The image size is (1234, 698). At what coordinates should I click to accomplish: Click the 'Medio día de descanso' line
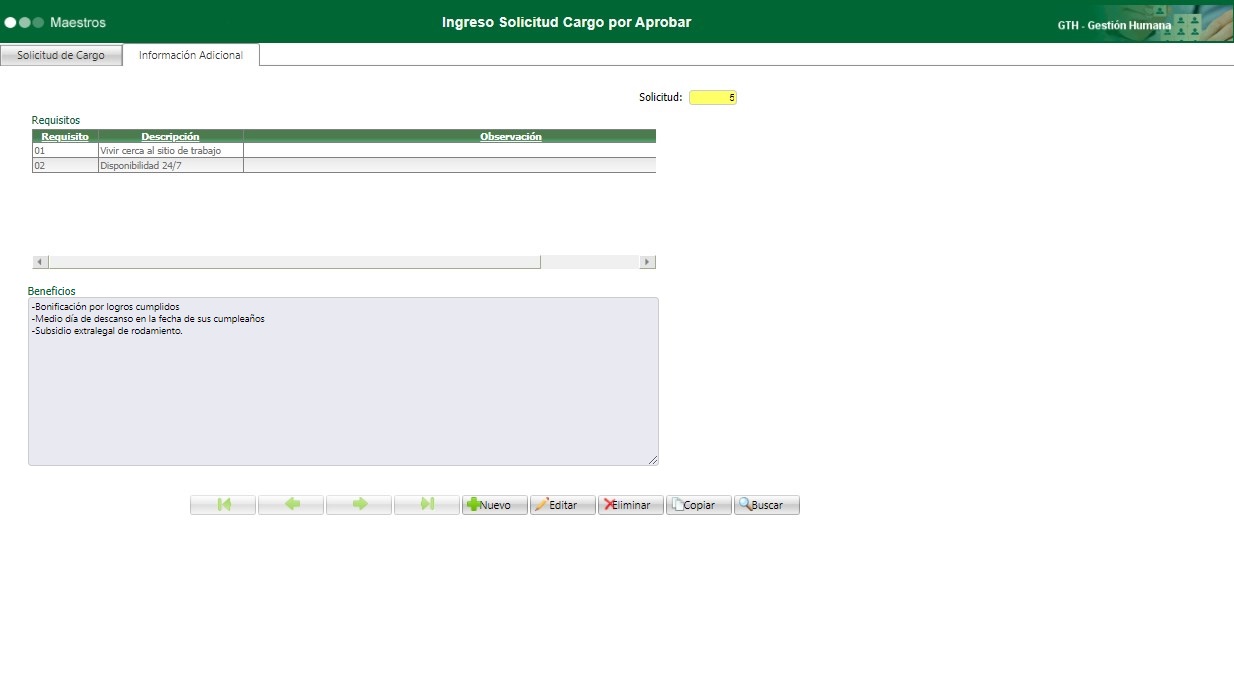[x=148, y=318]
